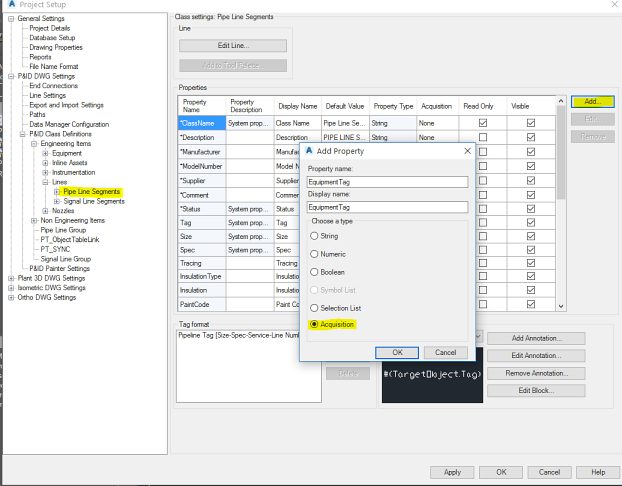Toggle Read Only checkbox for Tracing row
The height and width of the screenshot is (486, 622).
pyautogui.click(x=483, y=263)
